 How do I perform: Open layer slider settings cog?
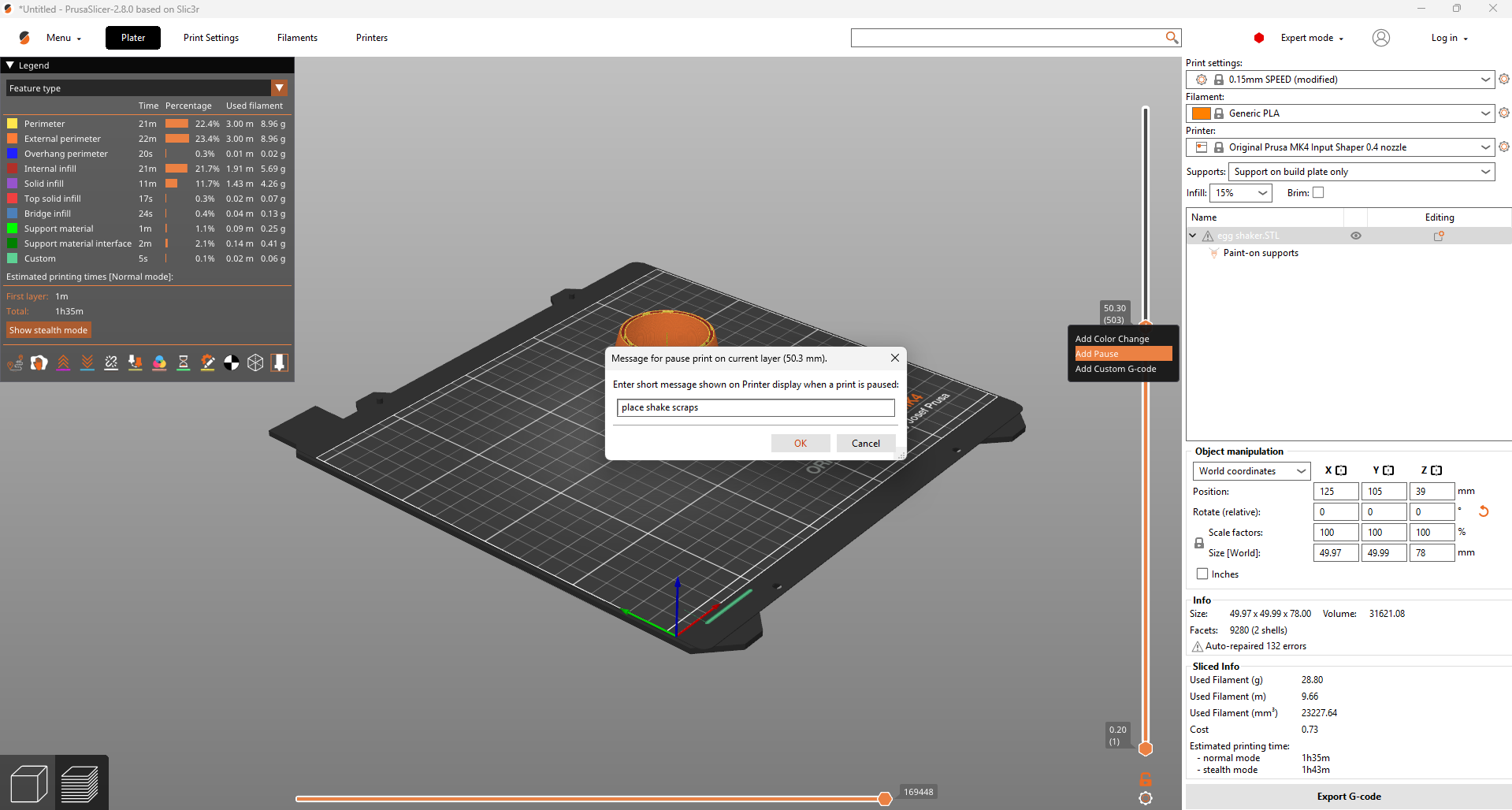click(1146, 798)
